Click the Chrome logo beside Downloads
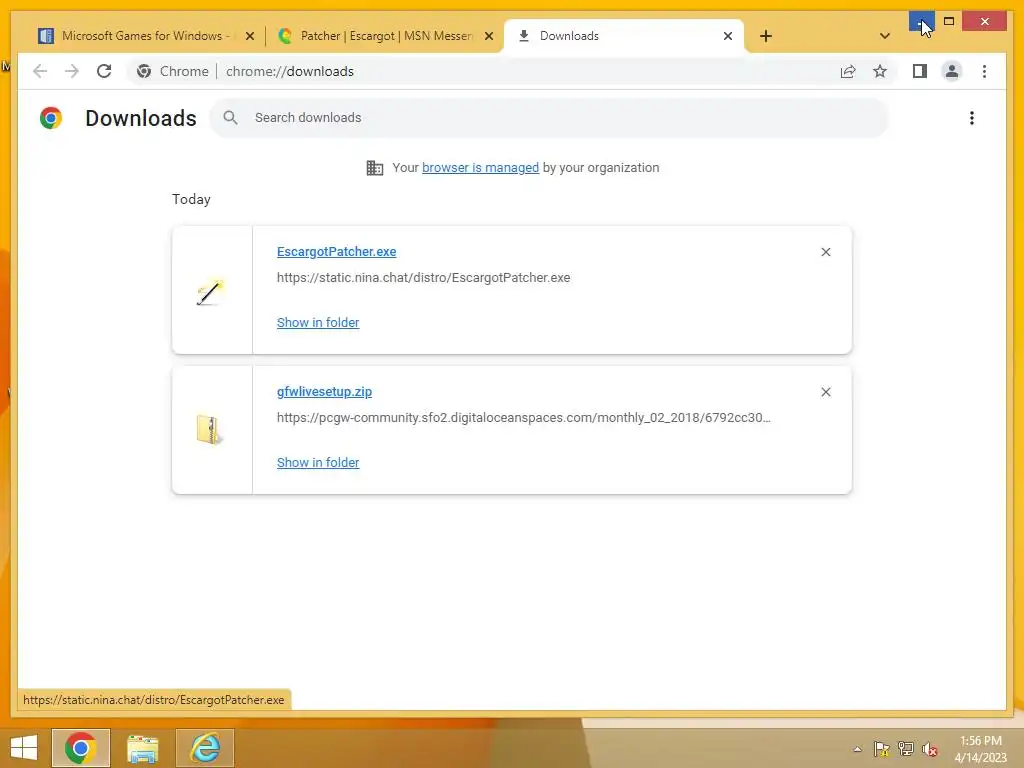This screenshot has width=1024, height=768. (x=51, y=118)
